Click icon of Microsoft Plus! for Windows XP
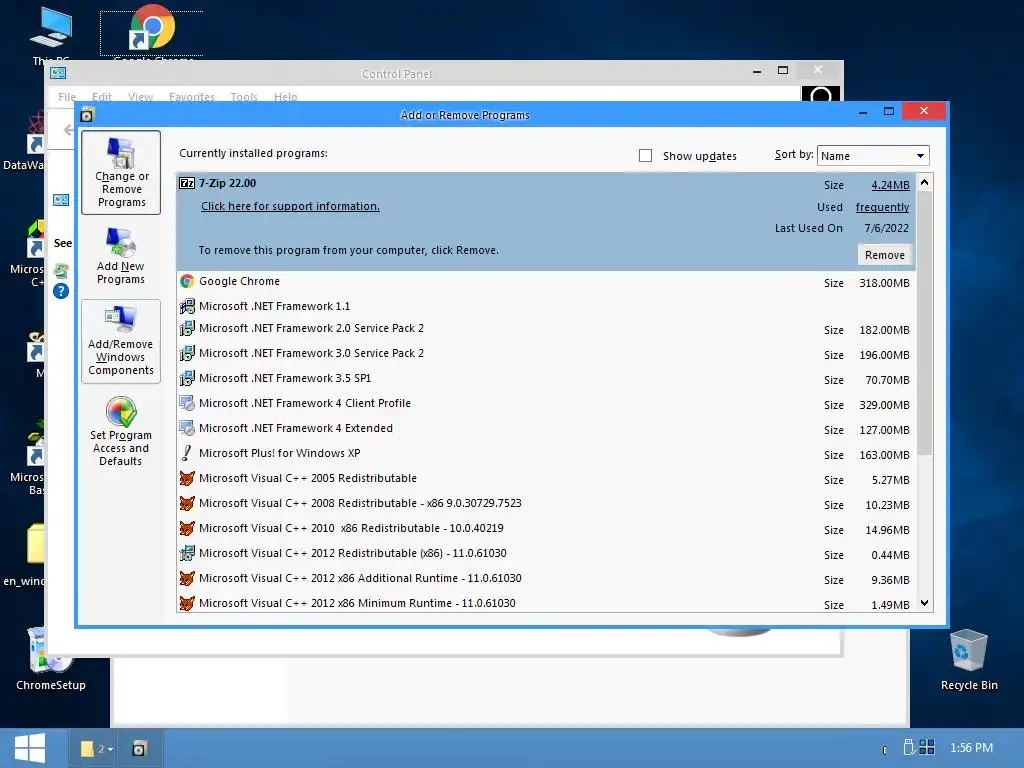The width and height of the screenshot is (1024, 768). [187, 453]
